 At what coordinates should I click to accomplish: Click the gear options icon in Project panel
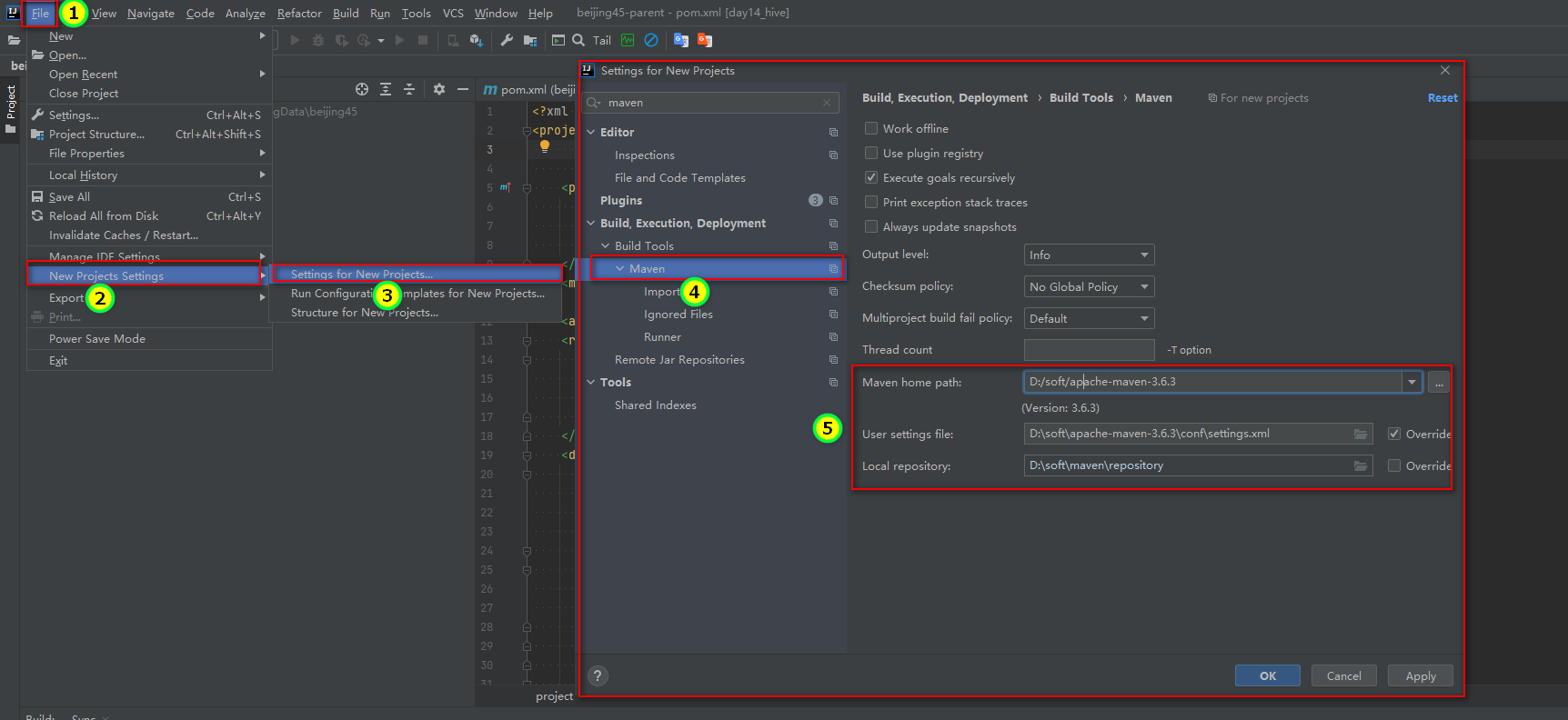pyautogui.click(x=439, y=89)
